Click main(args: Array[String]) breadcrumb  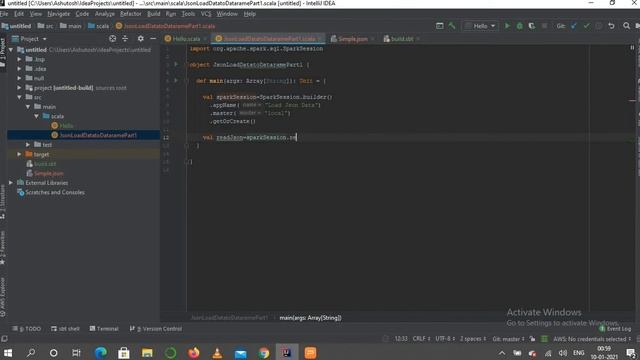pyautogui.click(x=310, y=318)
